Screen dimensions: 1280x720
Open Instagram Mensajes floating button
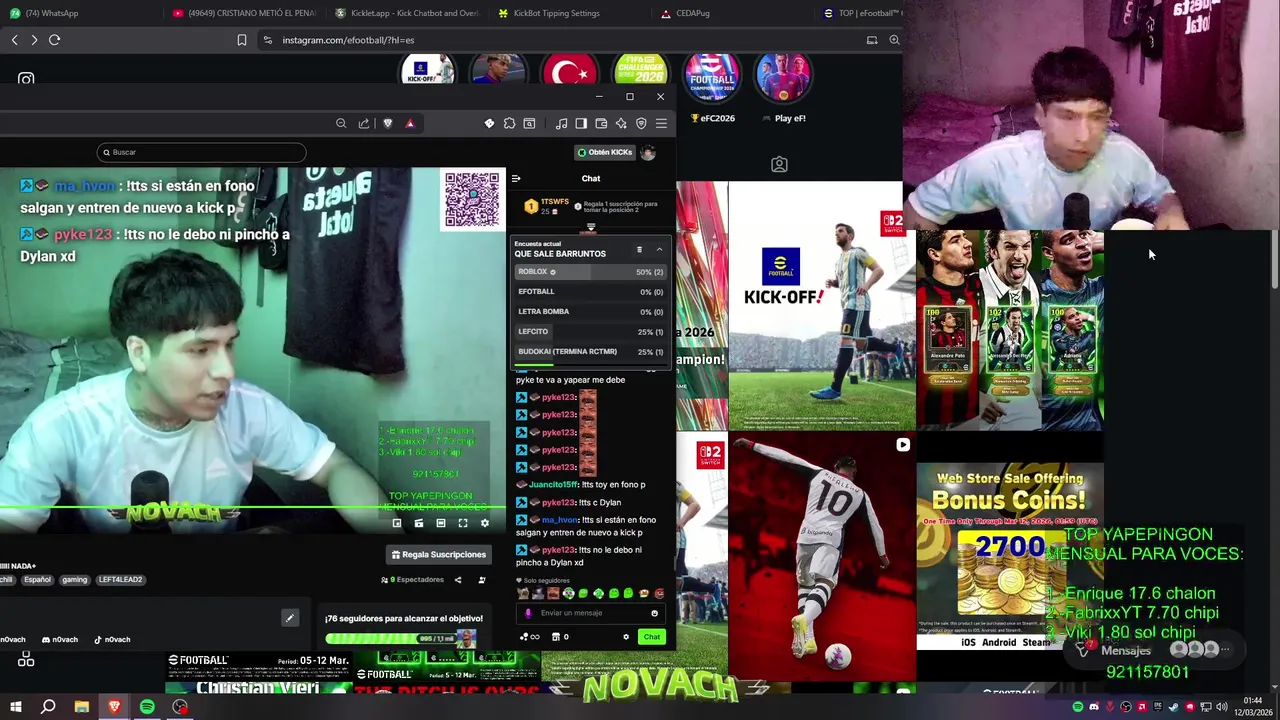pyautogui.click(x=1155, y=650)
